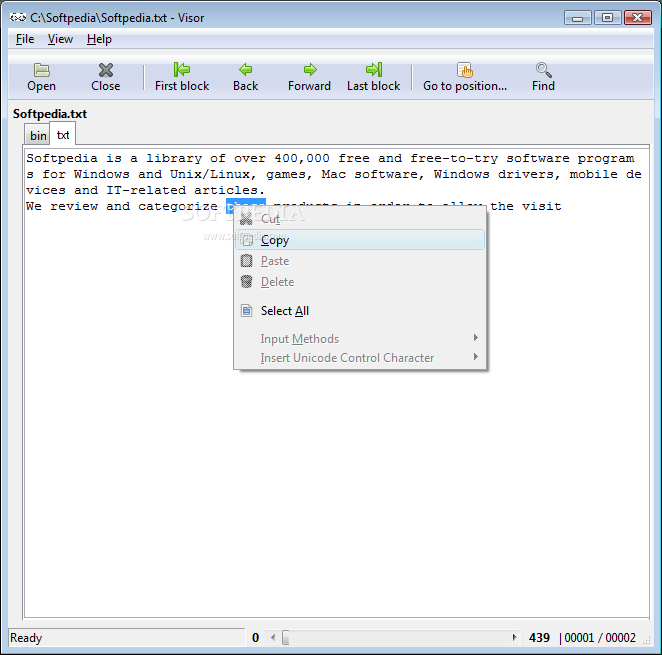662x655 pixels.
Task: Click the 'Softpedia.txt' file name heading
Action: tap(50, 114)
